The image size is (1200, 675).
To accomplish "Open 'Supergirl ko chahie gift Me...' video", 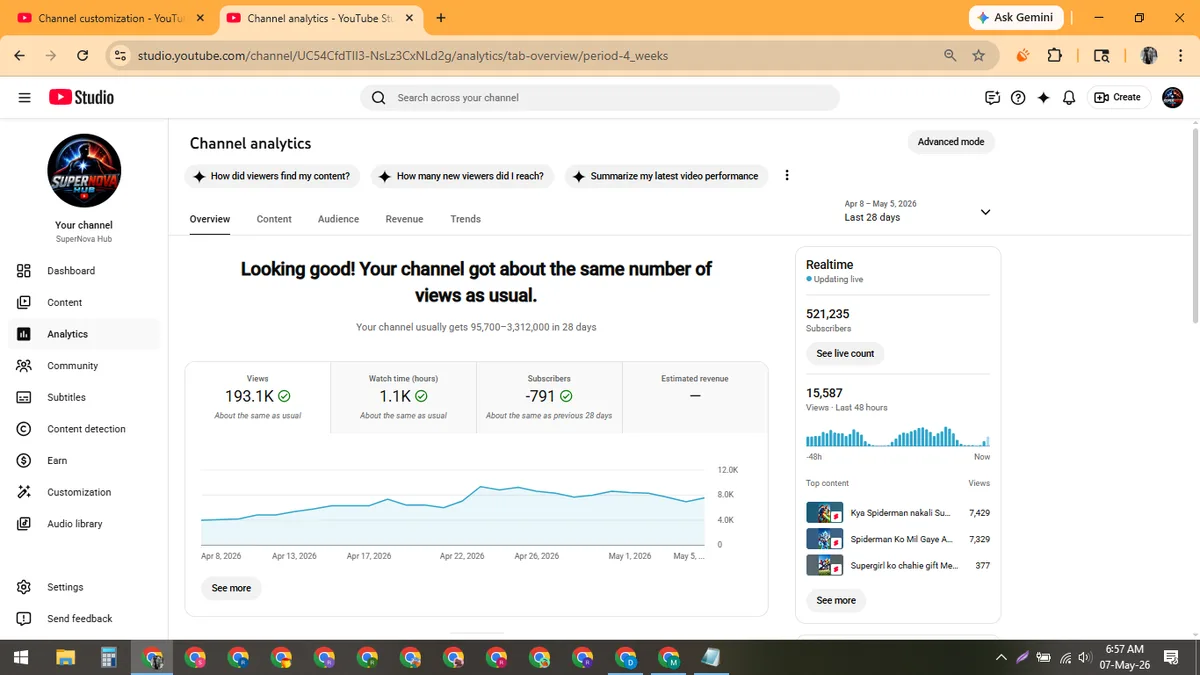I will click(x=898, y=565).
